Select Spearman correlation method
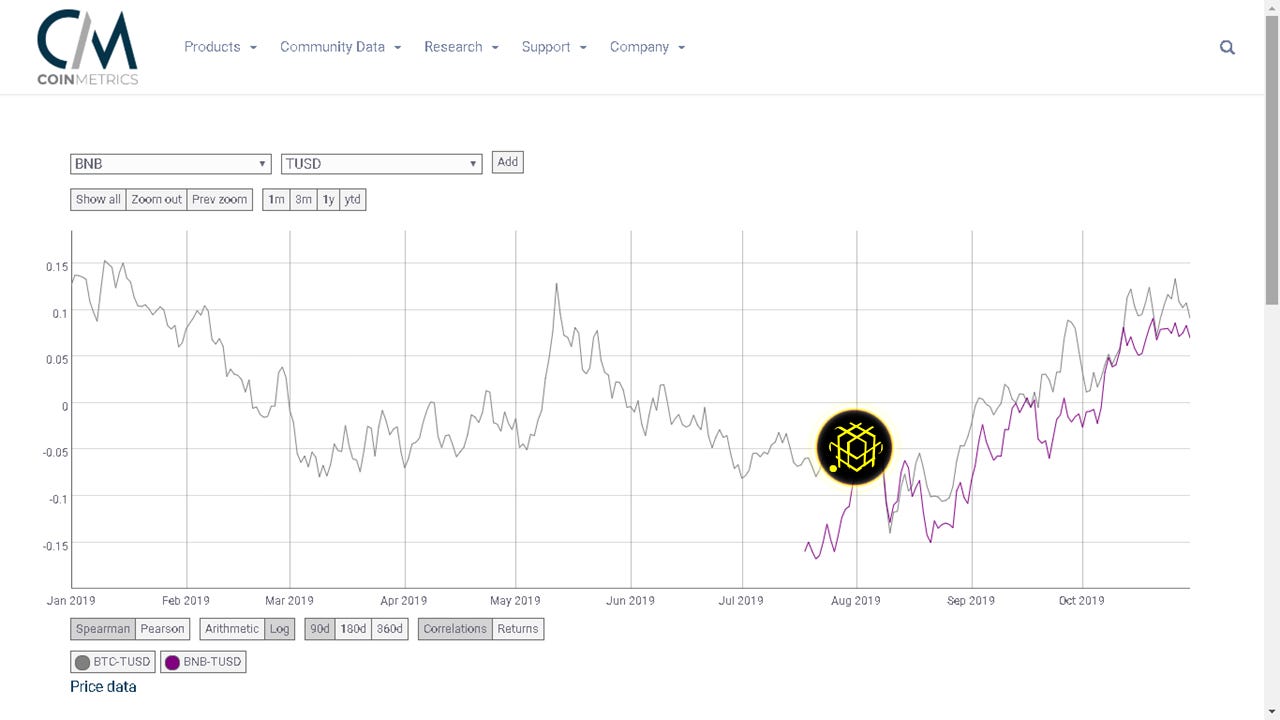The height and width of the screenshot is (720, 1280). click(x=103, y=629)
